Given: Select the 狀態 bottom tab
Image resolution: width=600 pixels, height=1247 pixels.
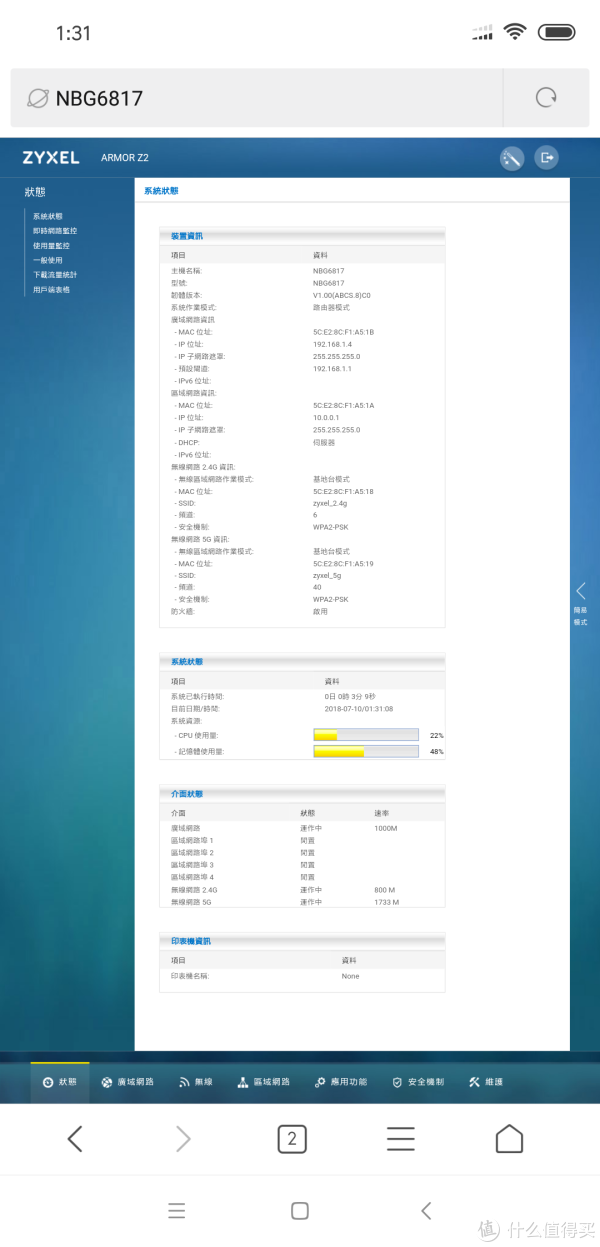Looking at the screenshot, I should [59, 1082].
